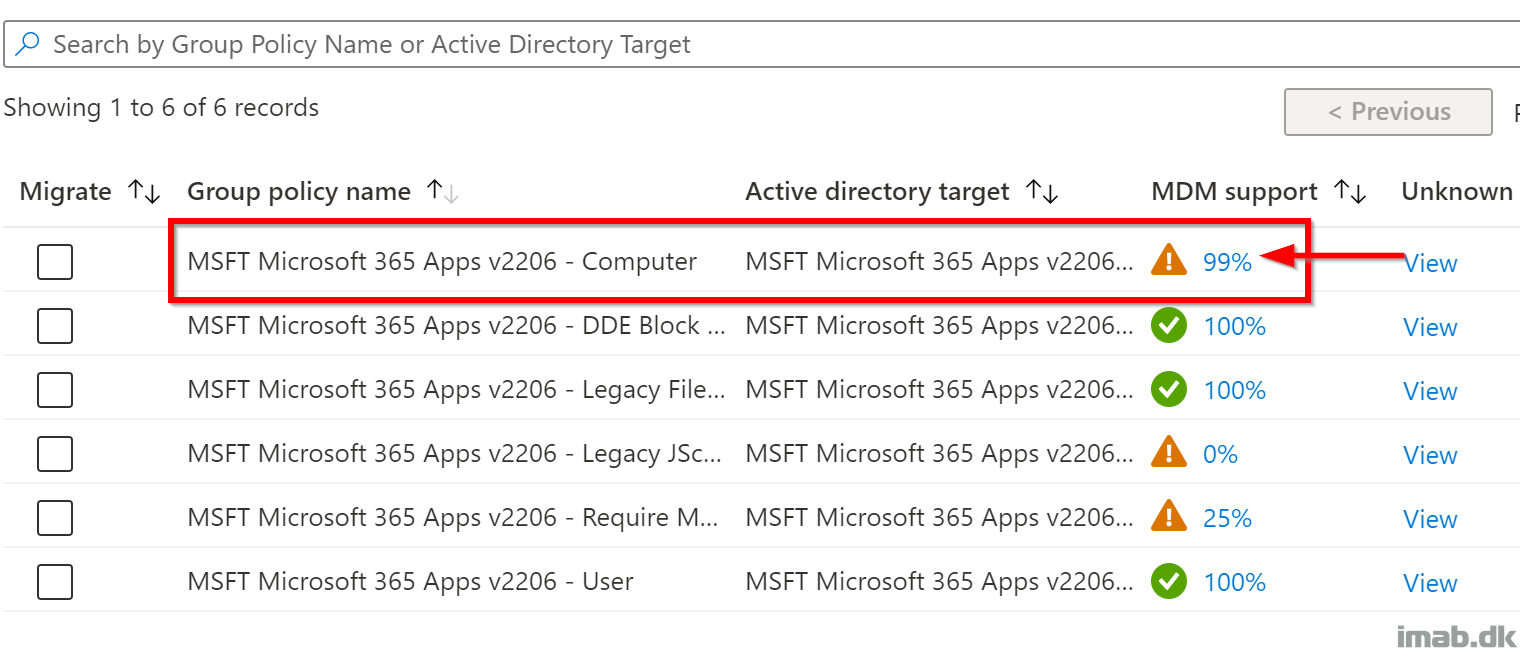The width and height of the screenshot is (1520, 649).
Task: Check Migrate box for DDE Block policy
Action: click(x=55, y=326)
